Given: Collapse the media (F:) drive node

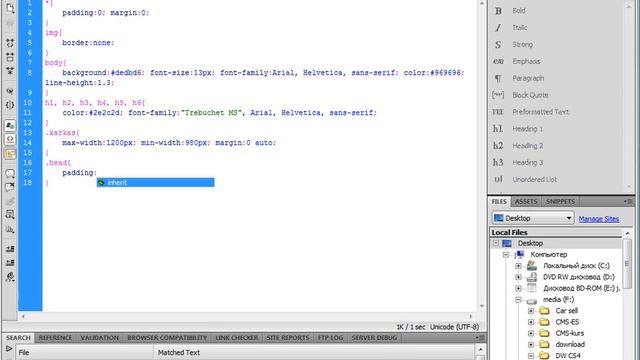Looking at the screenshot, I should [x=518, y=300].
